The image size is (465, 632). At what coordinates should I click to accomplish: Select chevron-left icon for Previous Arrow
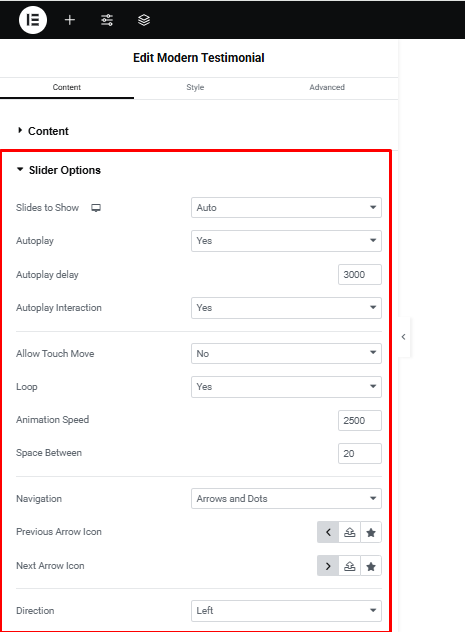(x=328, y=532)
